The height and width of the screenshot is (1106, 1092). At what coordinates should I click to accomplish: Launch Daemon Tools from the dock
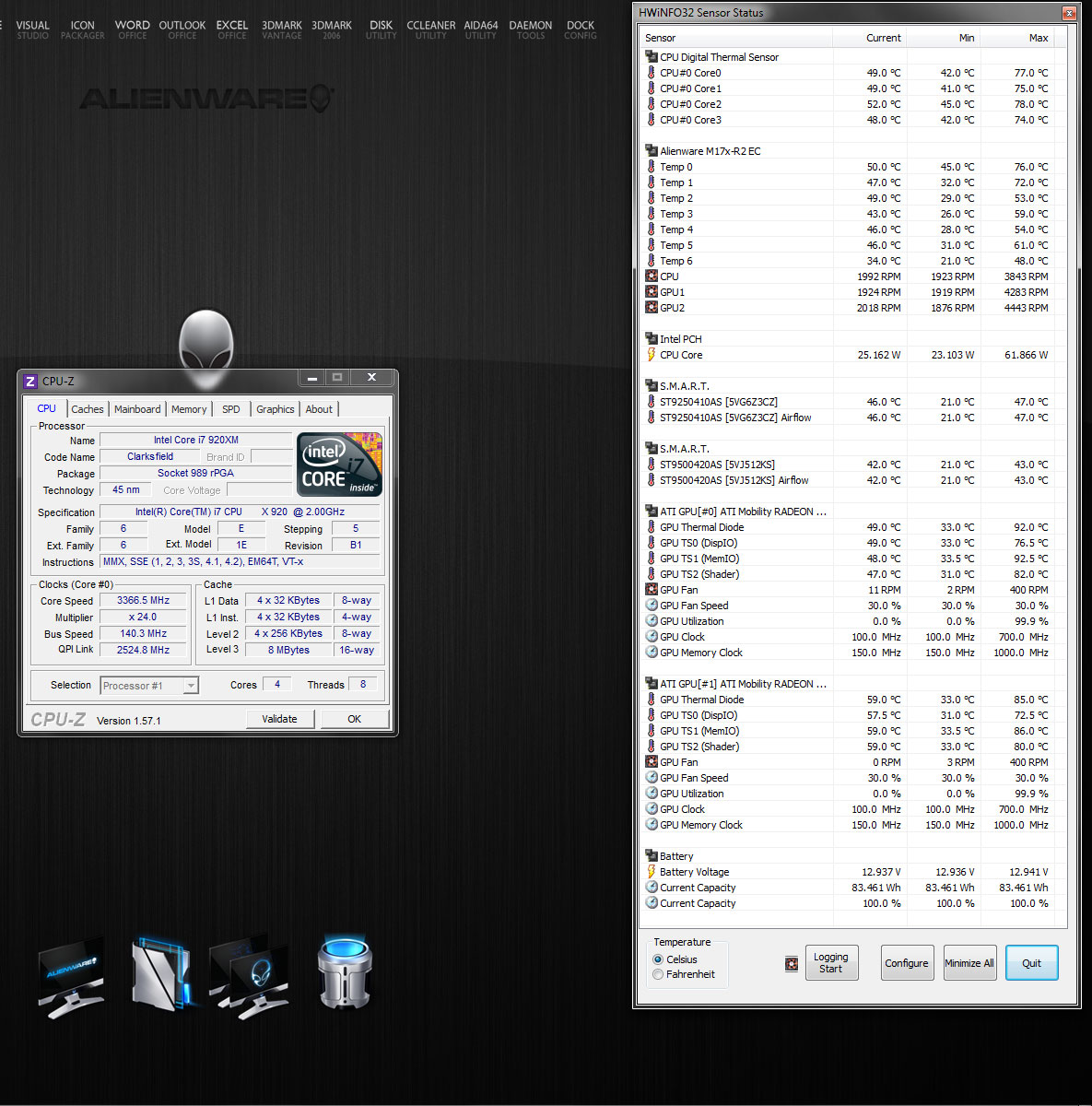(x=531, y=30)
